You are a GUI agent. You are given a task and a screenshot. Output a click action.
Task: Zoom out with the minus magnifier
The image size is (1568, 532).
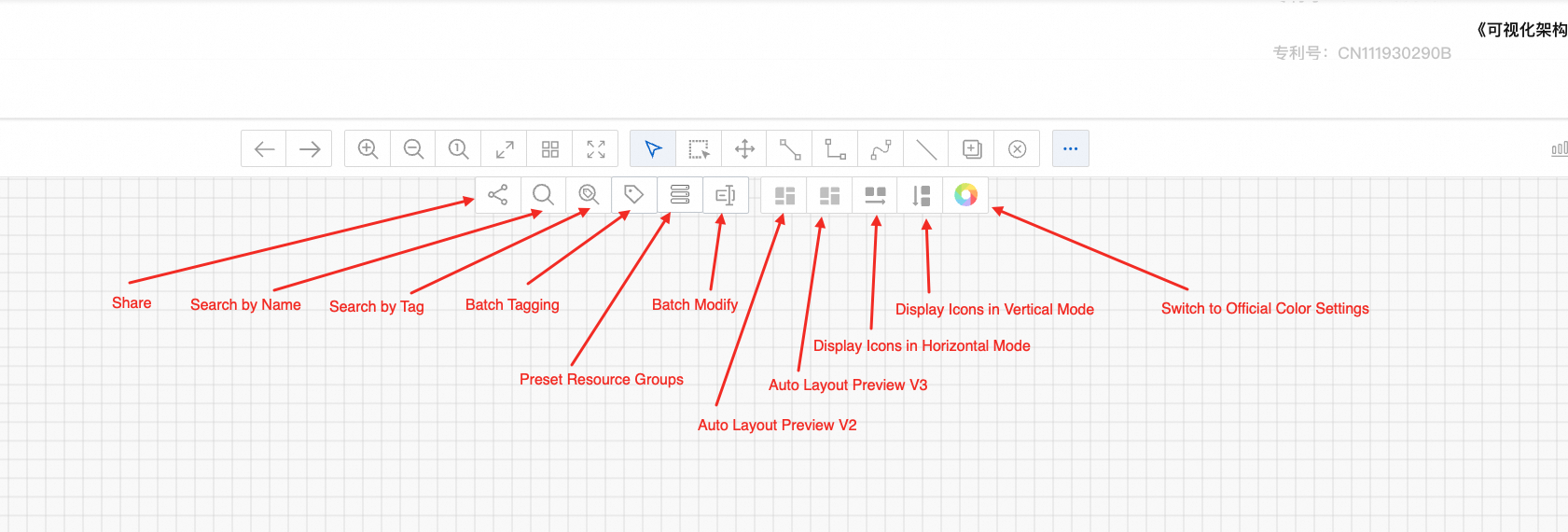tap(413, 148)
